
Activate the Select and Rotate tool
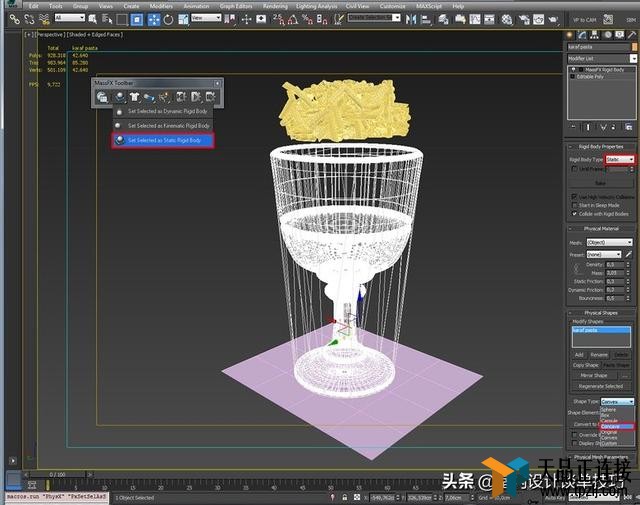click(x=168, y=19)
